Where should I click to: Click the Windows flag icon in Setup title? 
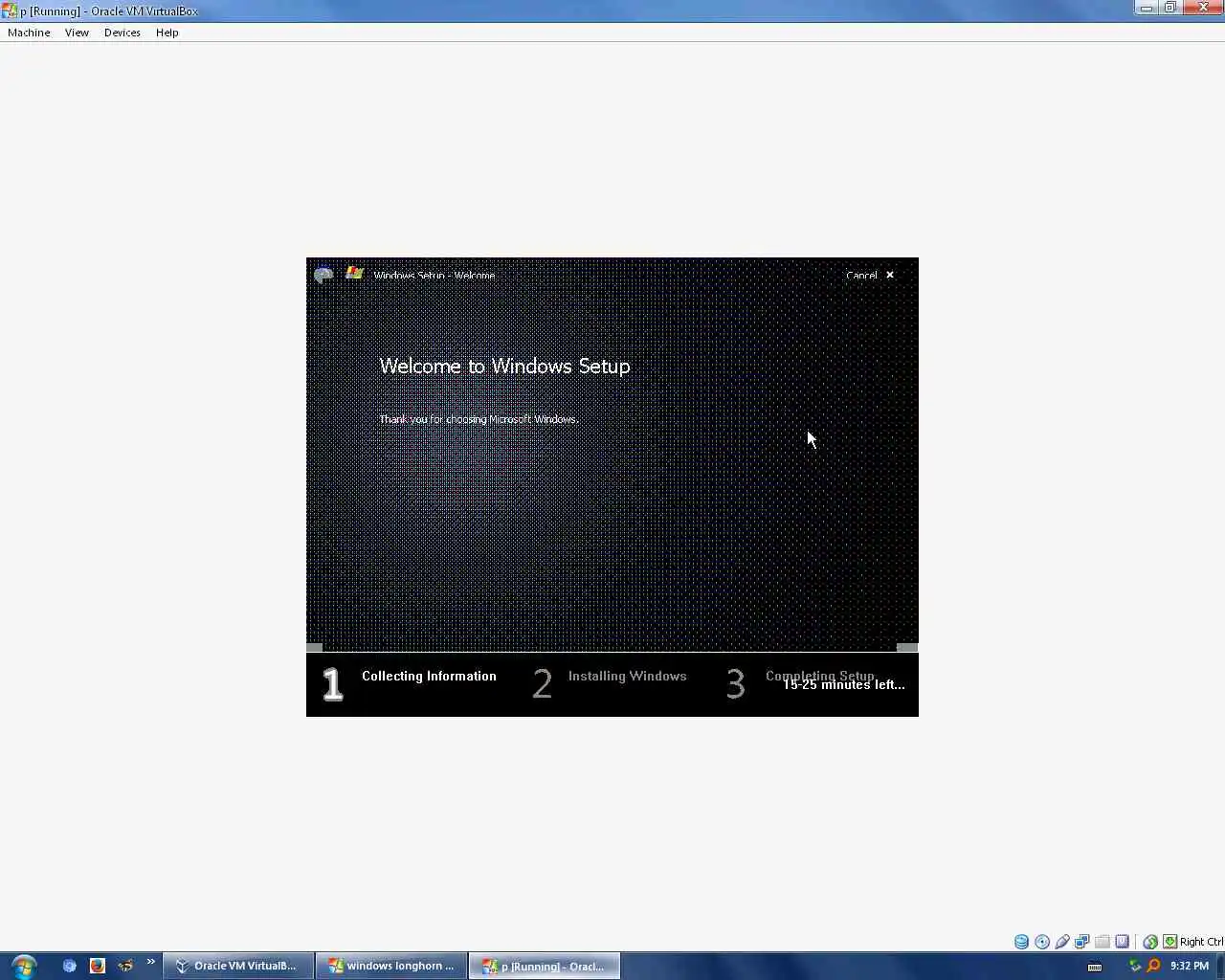point(354,273)
